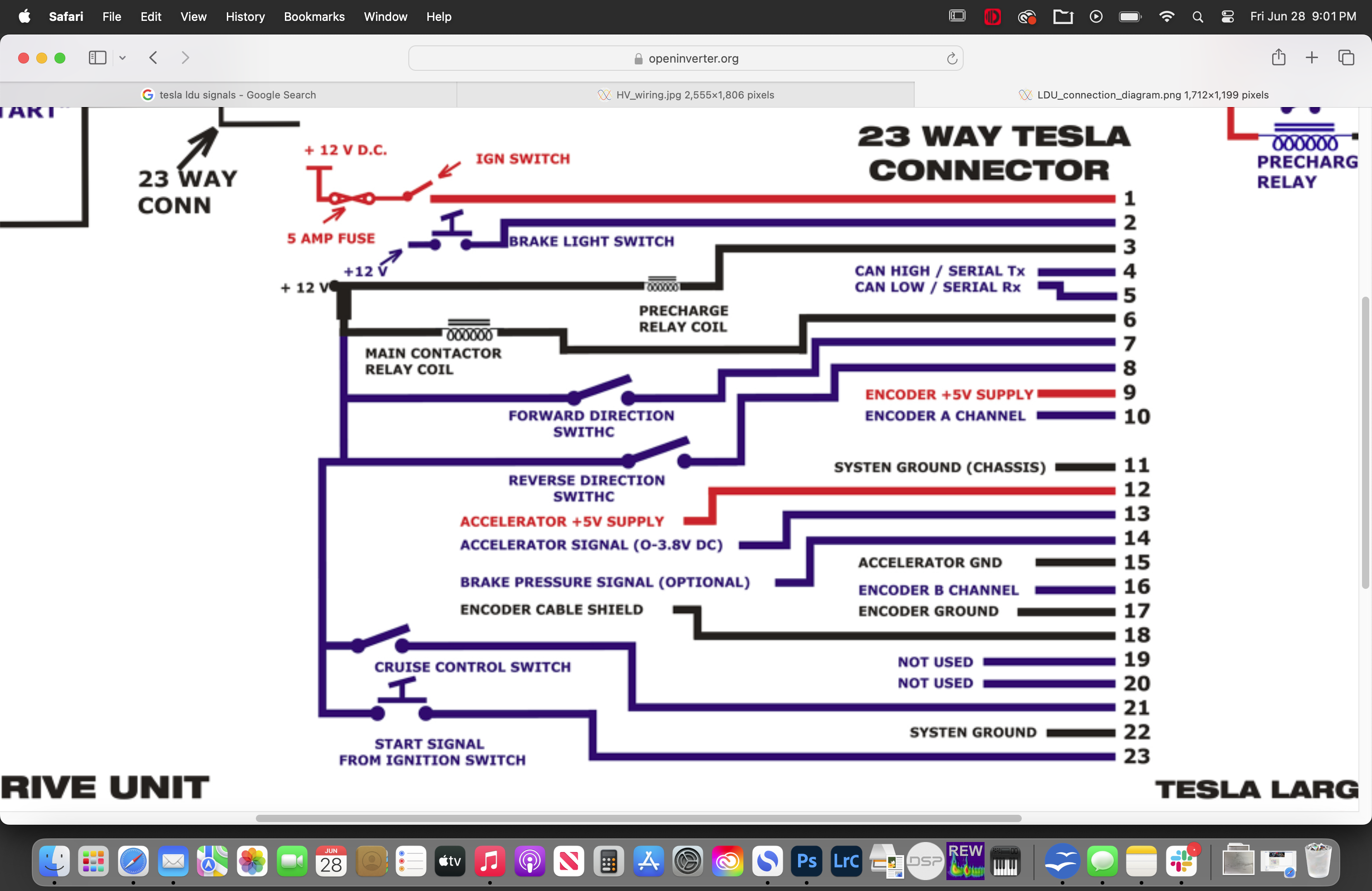Click the Now Playing icon in the menu bar
Viewport: 1372px width, 891px height.
(x=1096, y=17)
